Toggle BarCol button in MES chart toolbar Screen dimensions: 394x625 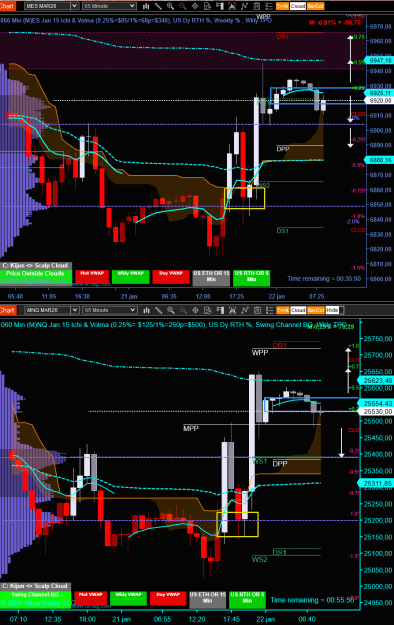coord(315,6)
